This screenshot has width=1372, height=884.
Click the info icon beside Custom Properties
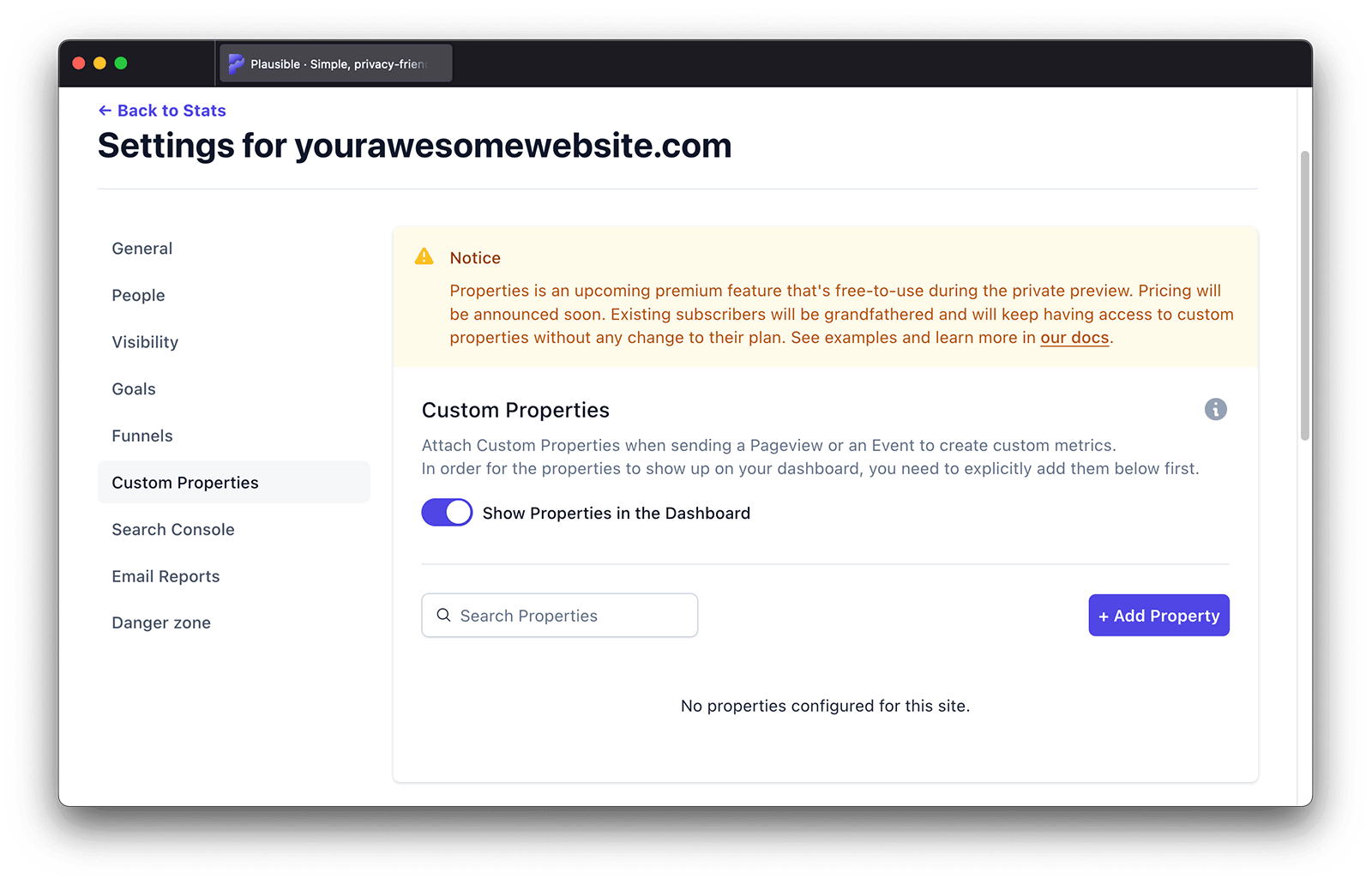[x=1215, y=410]
